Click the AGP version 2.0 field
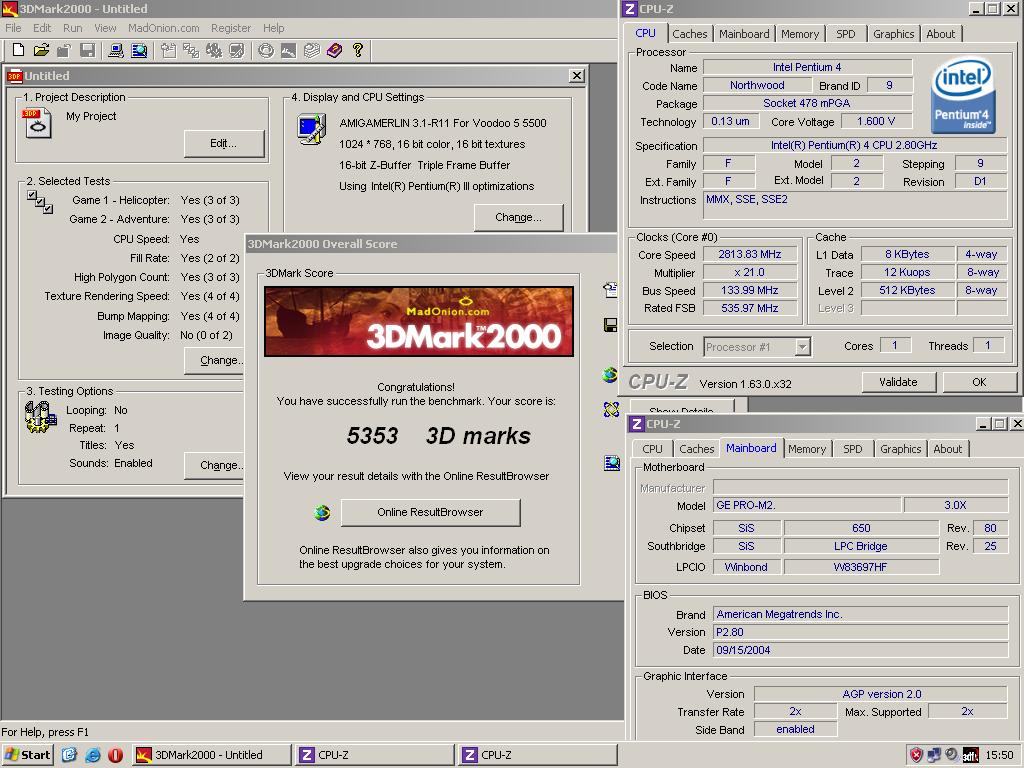This screenshot has width=1024, height=768. (881, 694)
